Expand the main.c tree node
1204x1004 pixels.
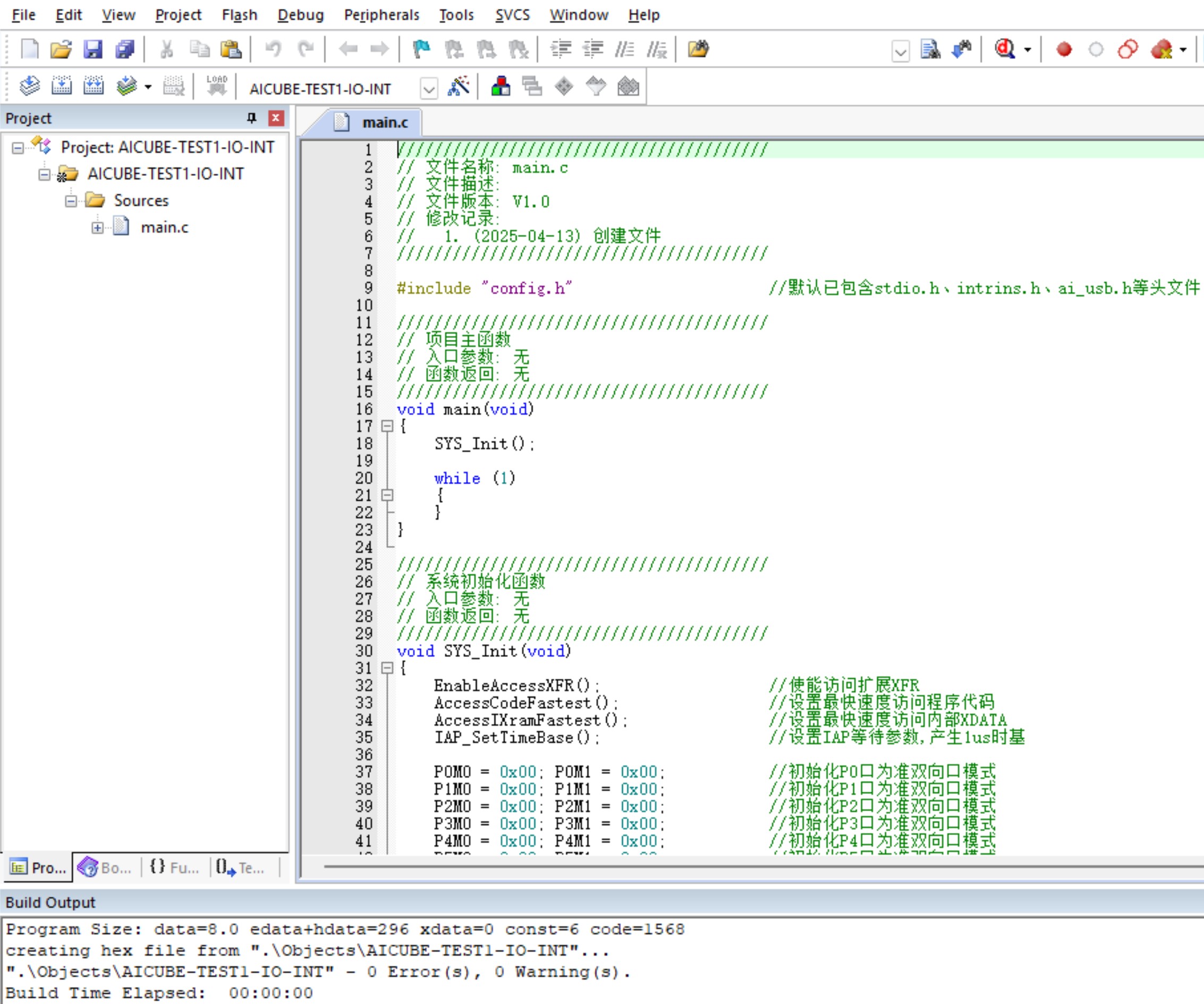click(97, 228)
